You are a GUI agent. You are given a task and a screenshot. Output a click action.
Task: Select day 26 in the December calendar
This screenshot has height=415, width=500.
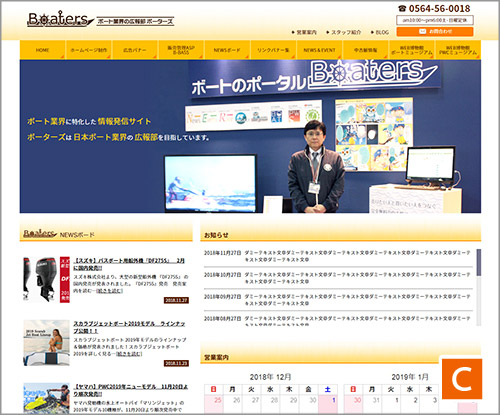[233, 404]
